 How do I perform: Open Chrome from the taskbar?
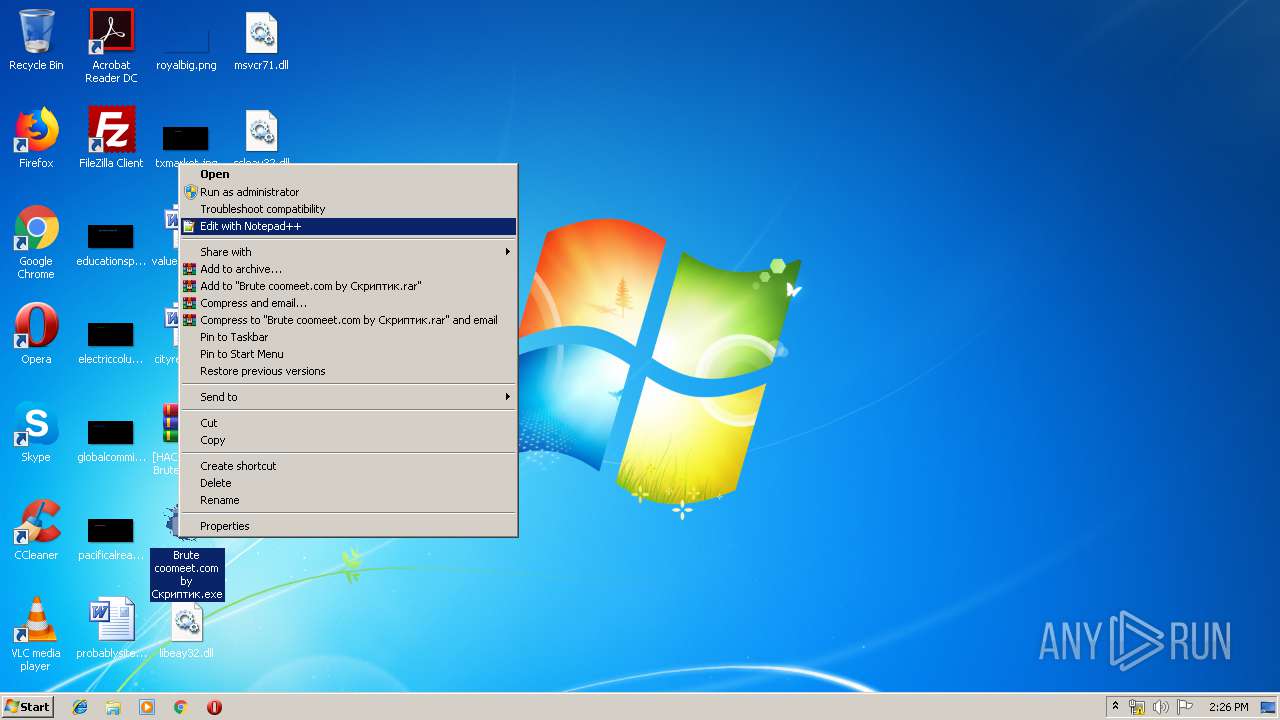(x=181, y=707)
